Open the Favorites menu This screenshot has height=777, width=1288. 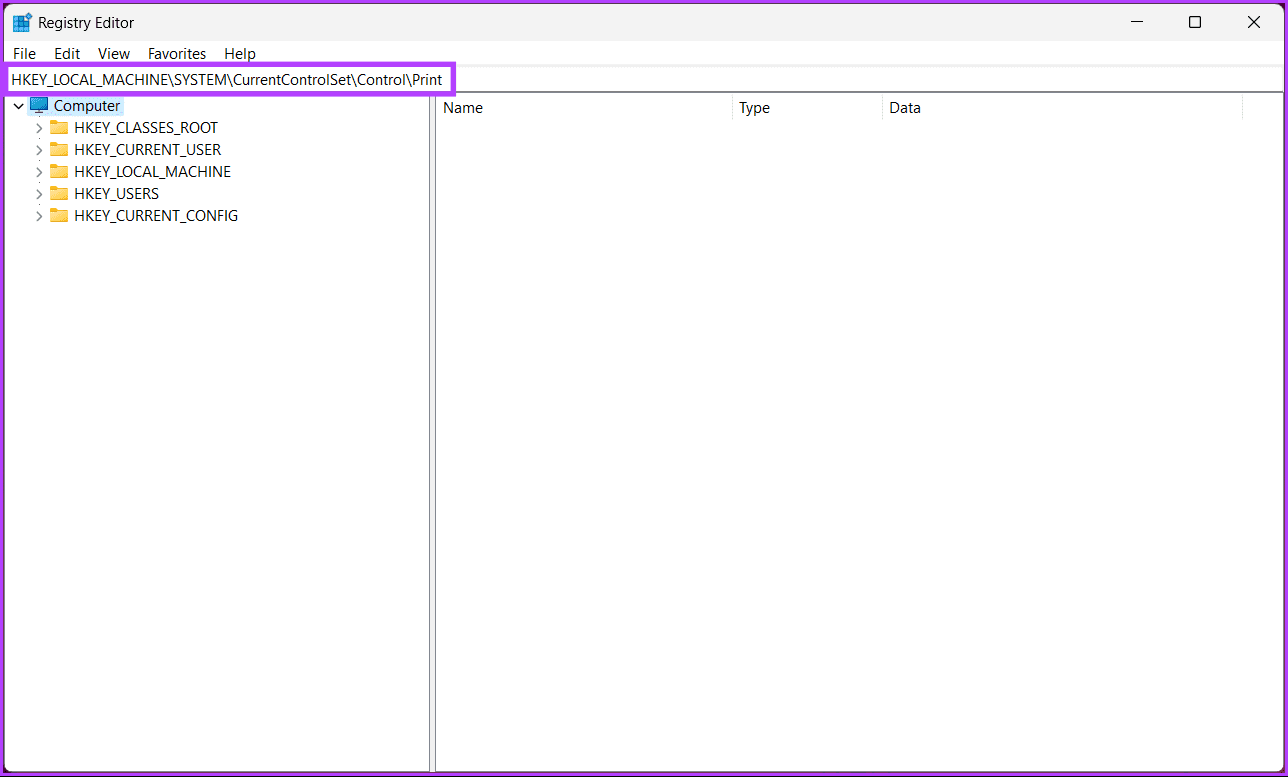177,54
